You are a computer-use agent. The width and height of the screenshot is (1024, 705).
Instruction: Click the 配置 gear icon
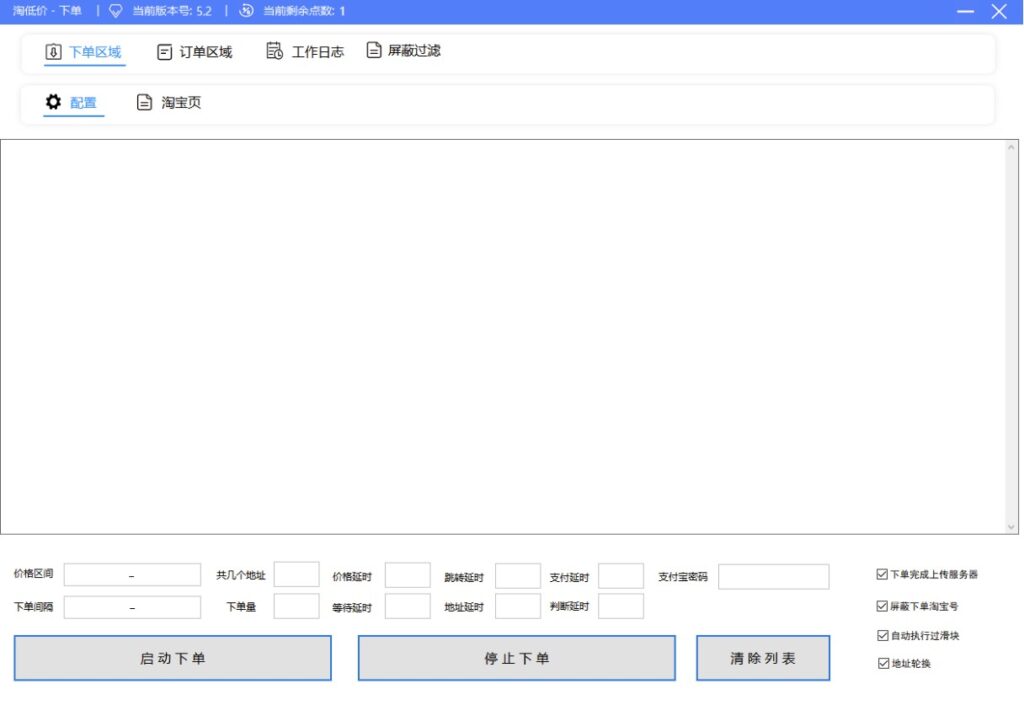coord(53,102)
